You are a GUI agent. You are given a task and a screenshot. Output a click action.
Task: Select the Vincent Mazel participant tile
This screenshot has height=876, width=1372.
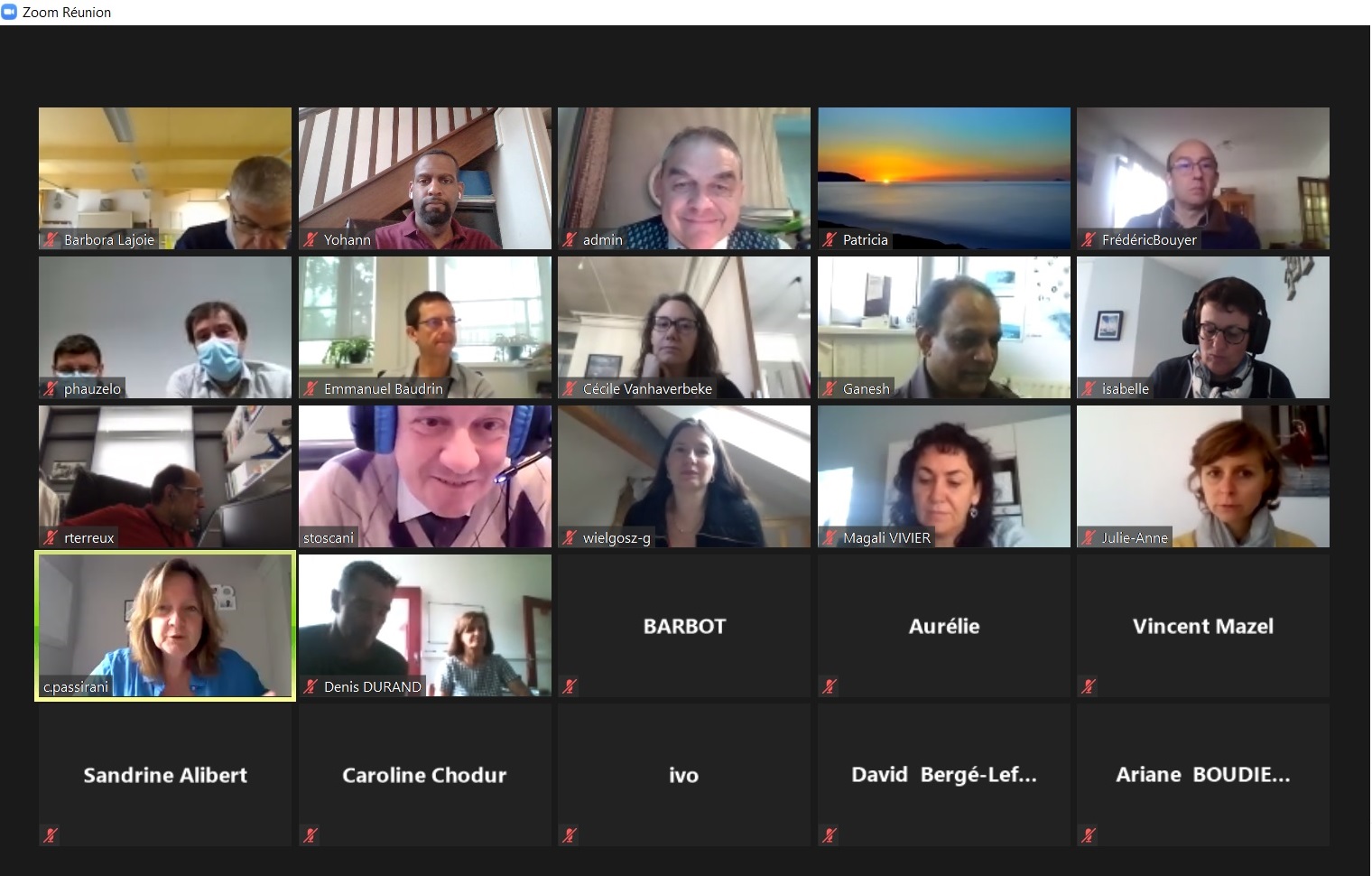1203,625
